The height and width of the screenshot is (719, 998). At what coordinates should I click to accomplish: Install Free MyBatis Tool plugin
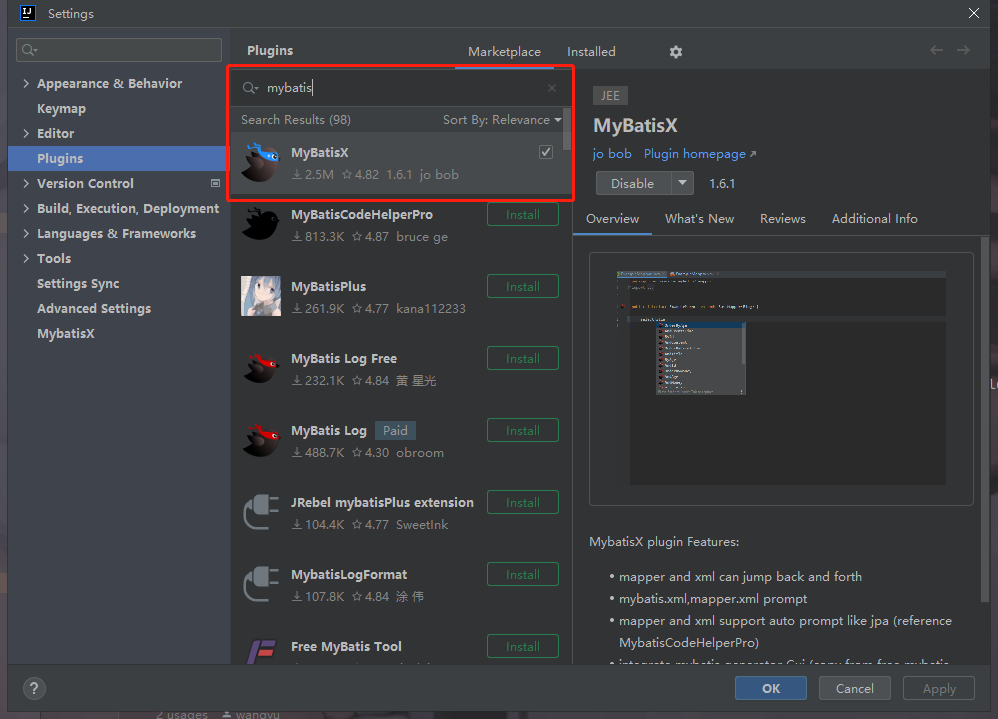[523, 646]
